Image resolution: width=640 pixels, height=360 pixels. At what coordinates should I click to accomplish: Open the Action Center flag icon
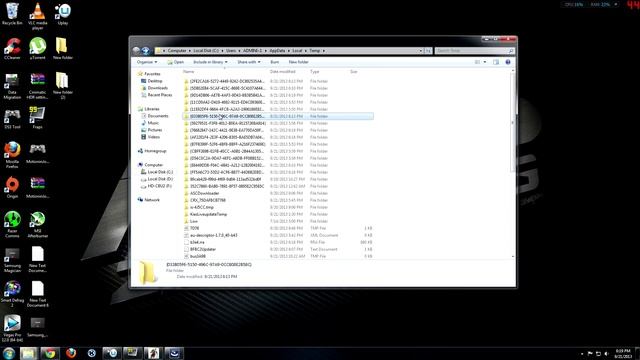[x=590, y=353]
